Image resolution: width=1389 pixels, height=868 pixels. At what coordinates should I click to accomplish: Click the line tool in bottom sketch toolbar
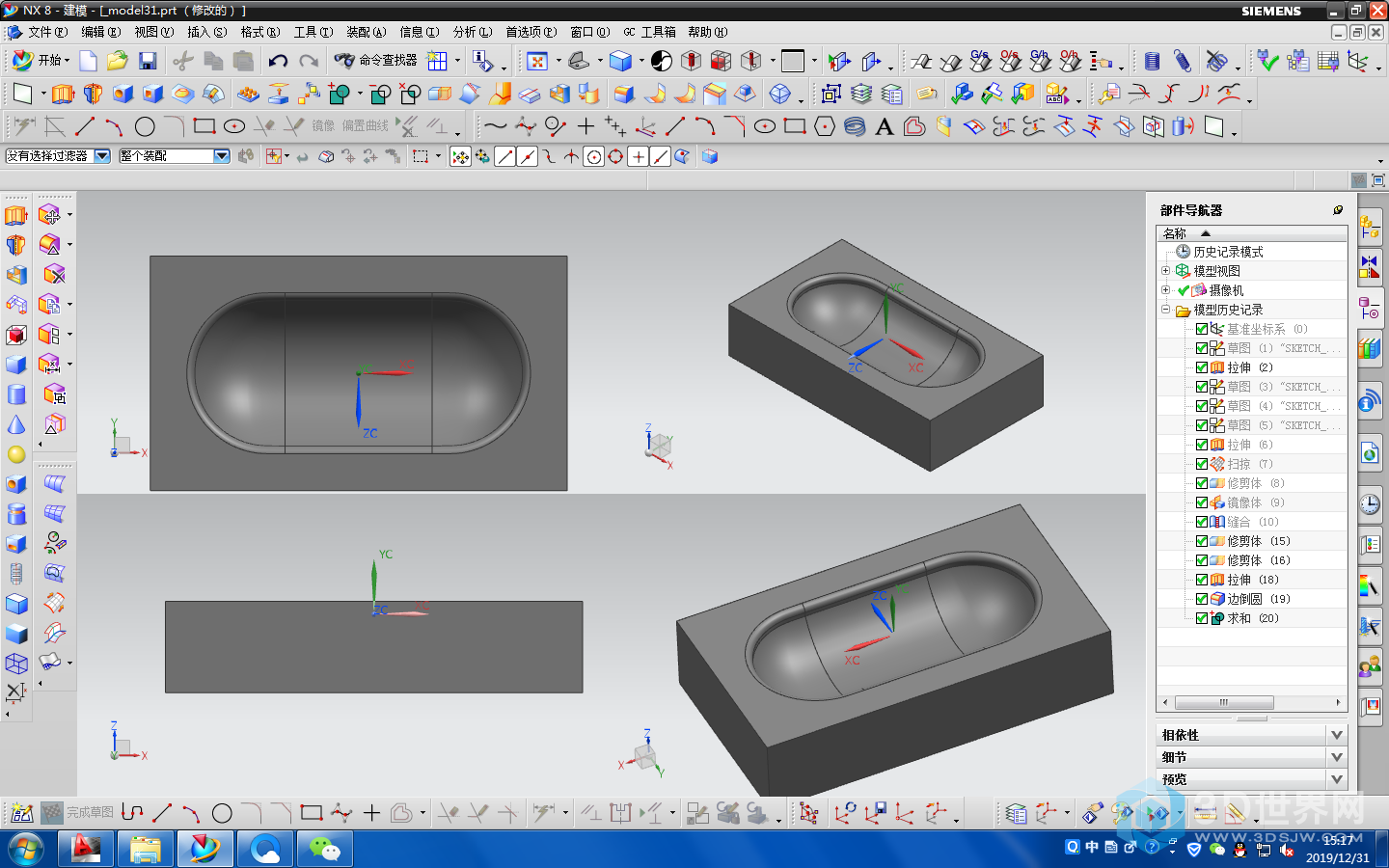pyautogui.click(x=162, y=813)
